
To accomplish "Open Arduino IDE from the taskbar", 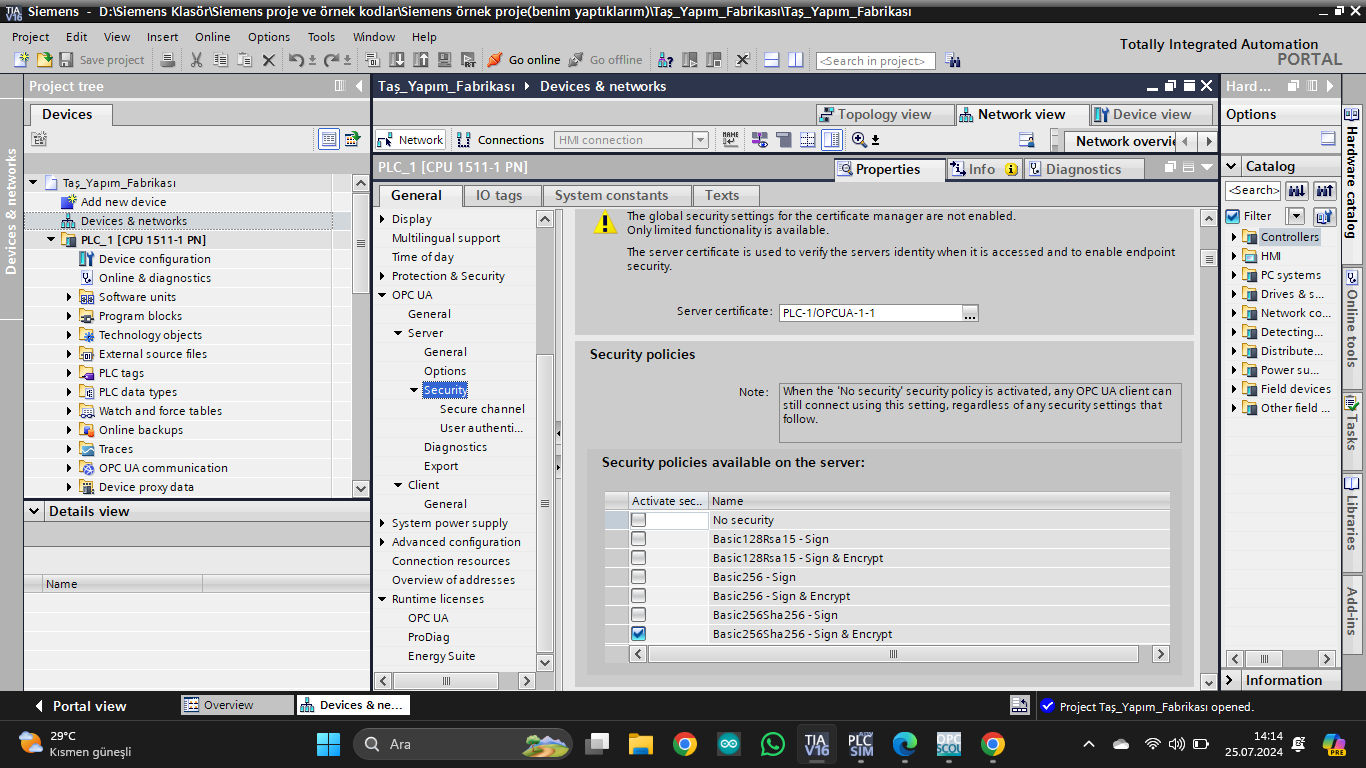I will (729, 744).
